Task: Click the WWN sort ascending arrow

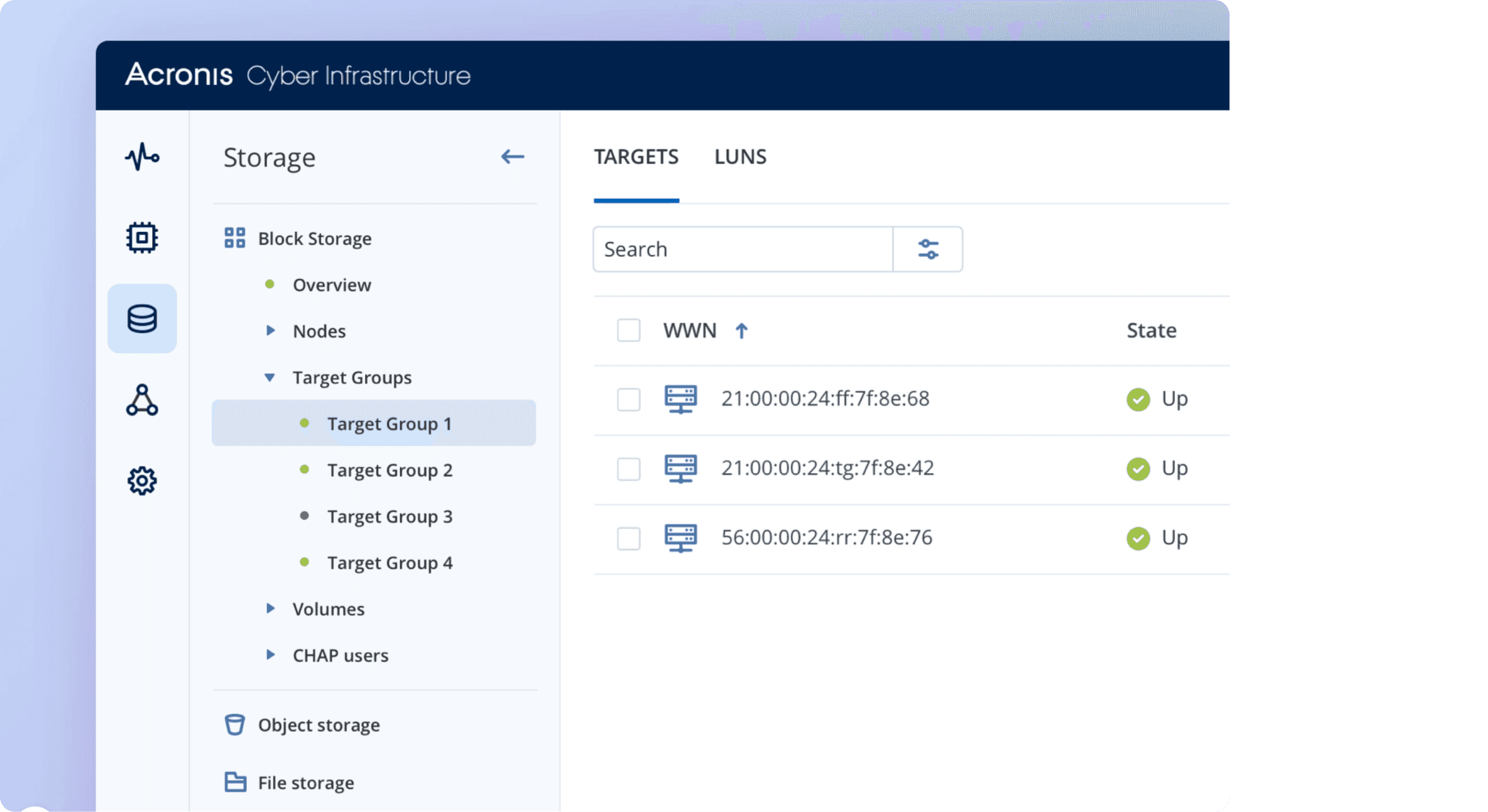Action: point(741,331)
